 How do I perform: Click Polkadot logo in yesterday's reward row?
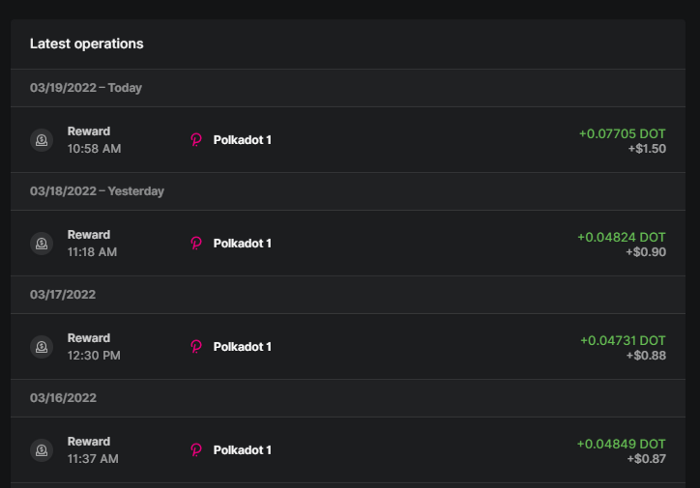[197, 243]
